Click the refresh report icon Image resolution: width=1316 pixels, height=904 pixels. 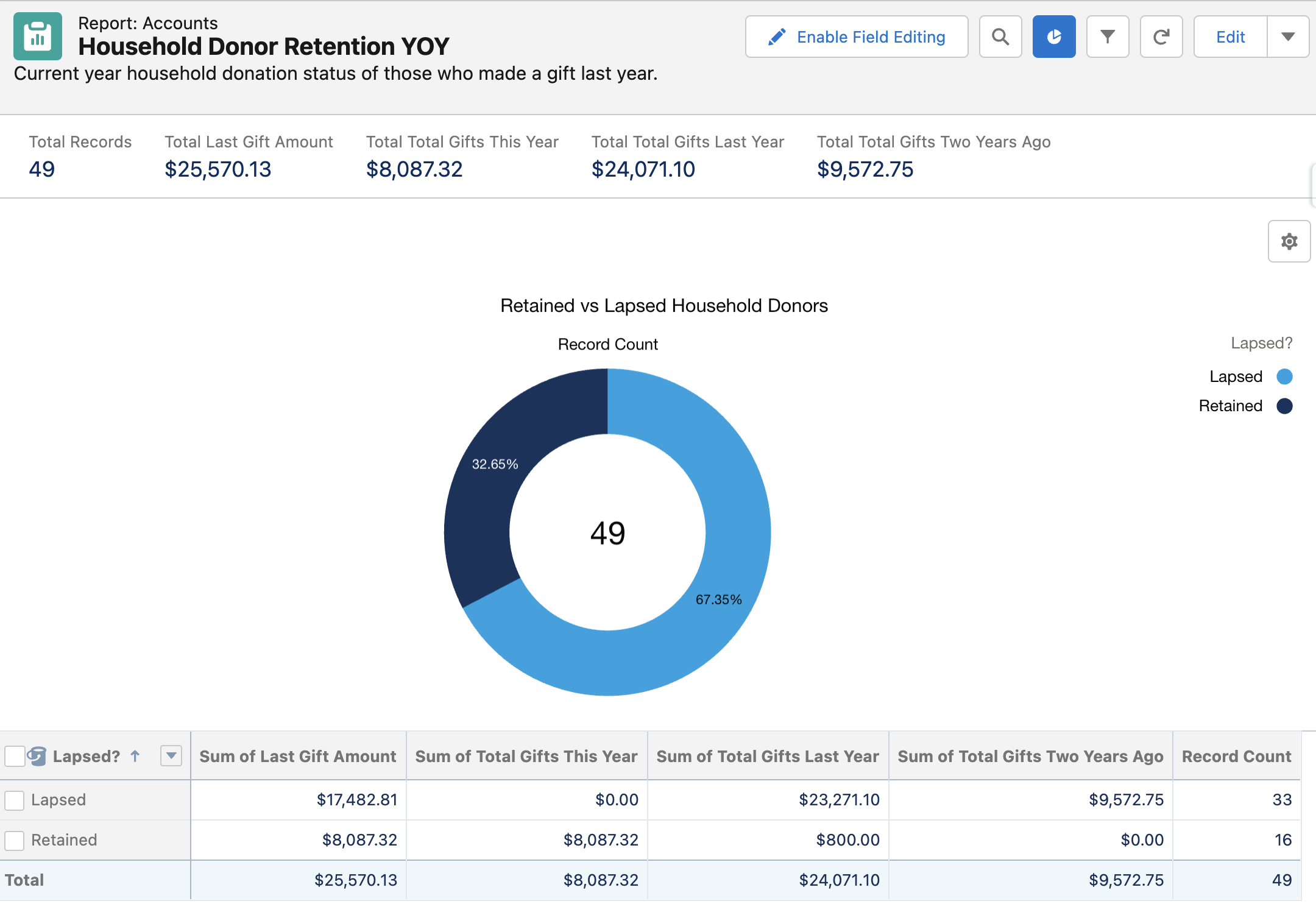(x=1161, y=37)
